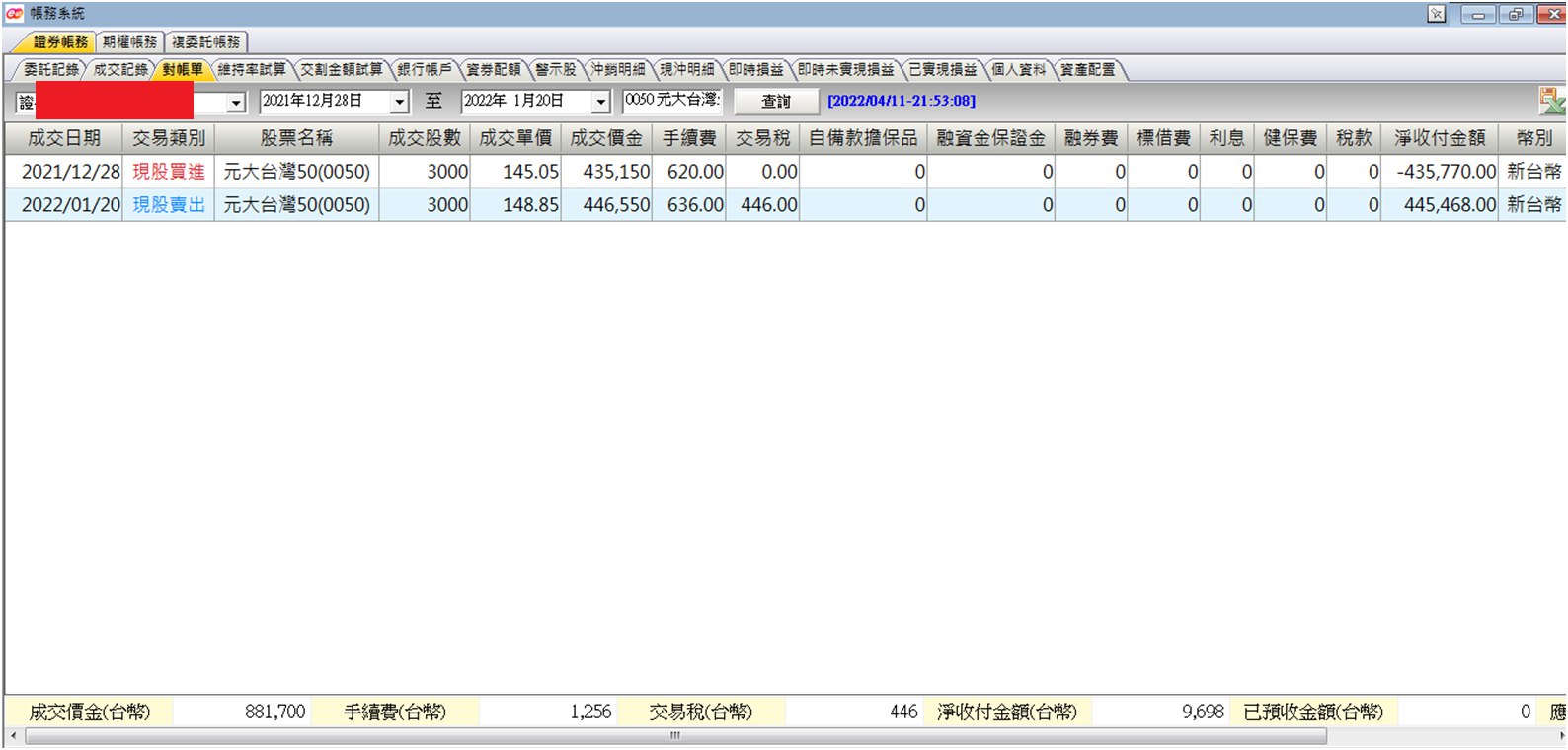
Task: Open the 維持率試算 tab
Action: click(252, 69)
